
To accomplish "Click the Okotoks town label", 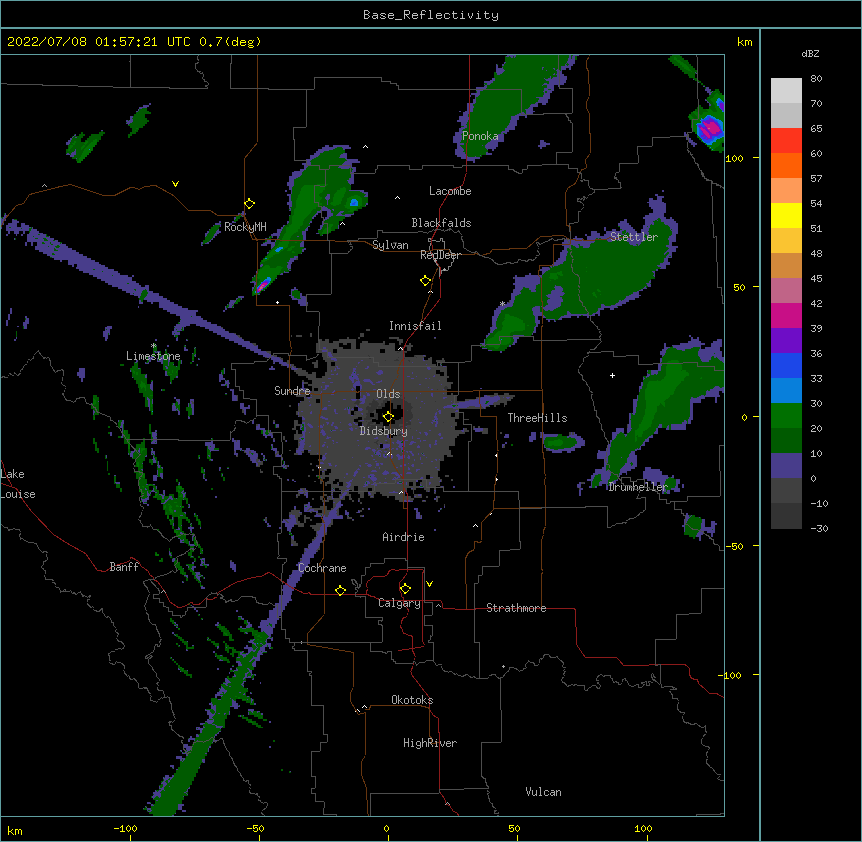I will pyautogui.click(x=412, y=700).
